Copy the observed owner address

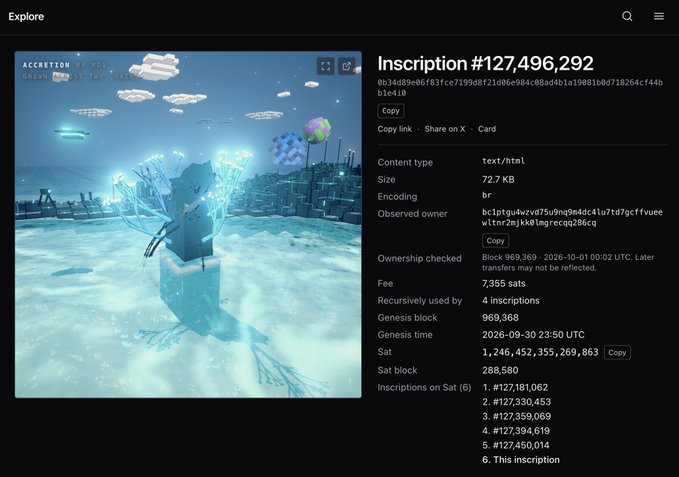pyautogui.click(x=495, y=241)
